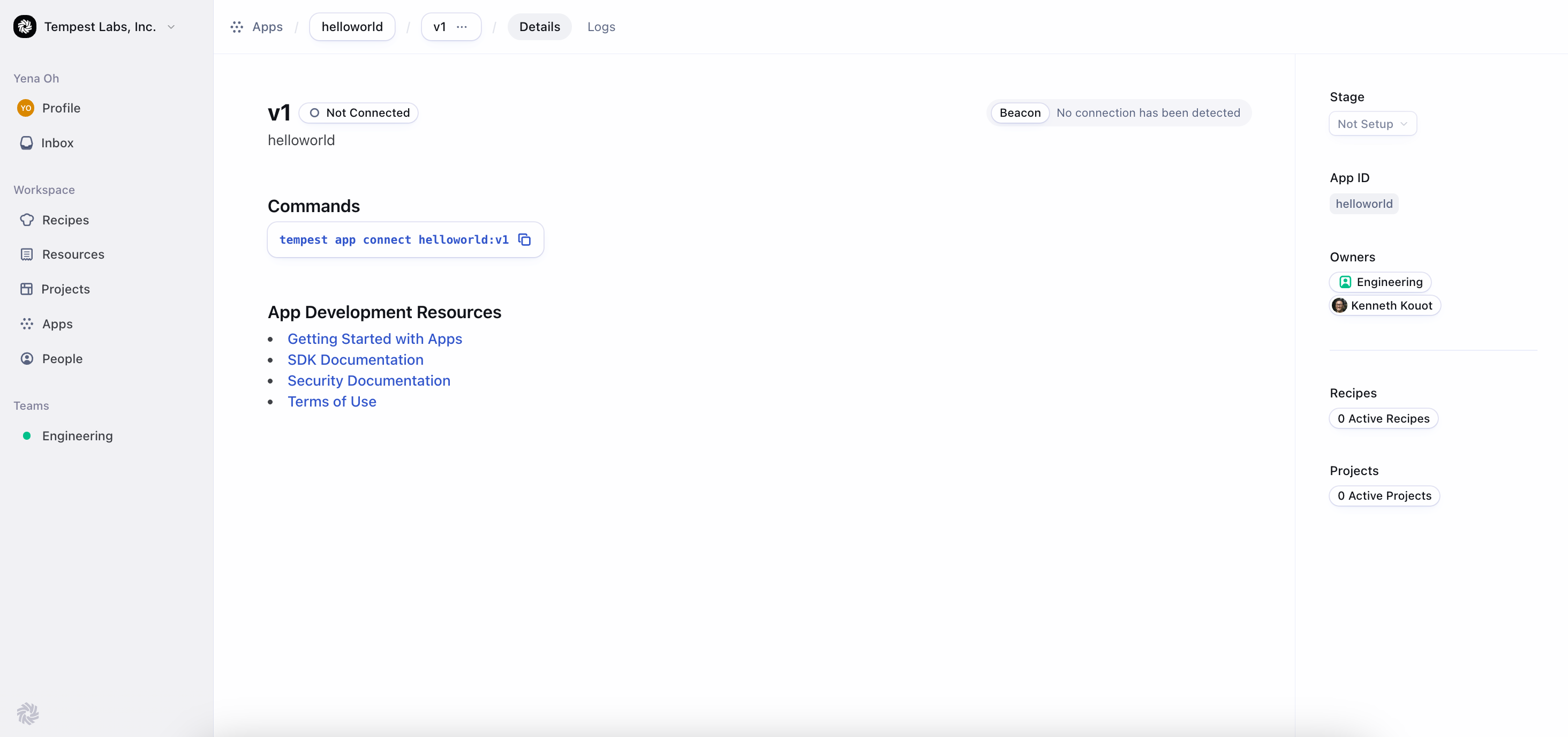Image resolution: width=1568 pixels, height=737 pixels.
Task: Click the helloworld breadcrumb dropdown
Action: tap(352, 26)
